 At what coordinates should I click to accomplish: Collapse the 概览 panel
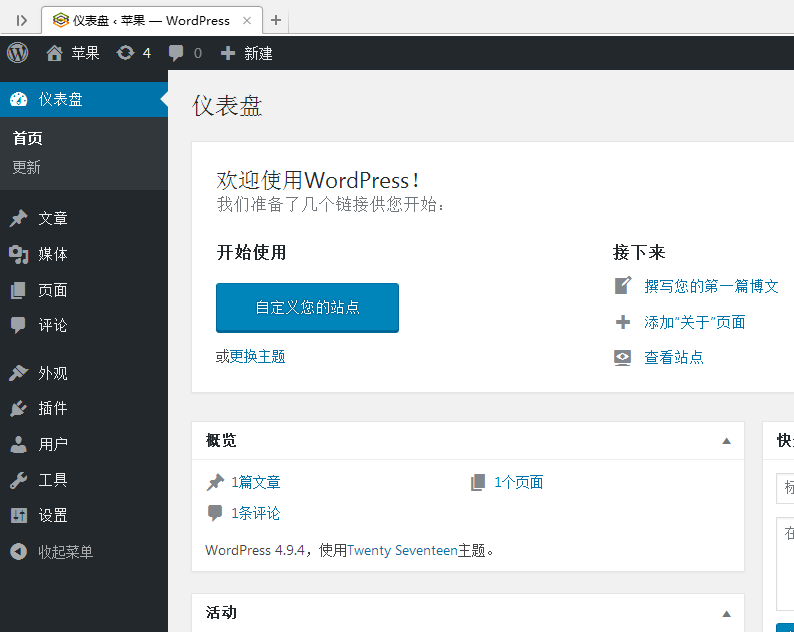(727, 441)
